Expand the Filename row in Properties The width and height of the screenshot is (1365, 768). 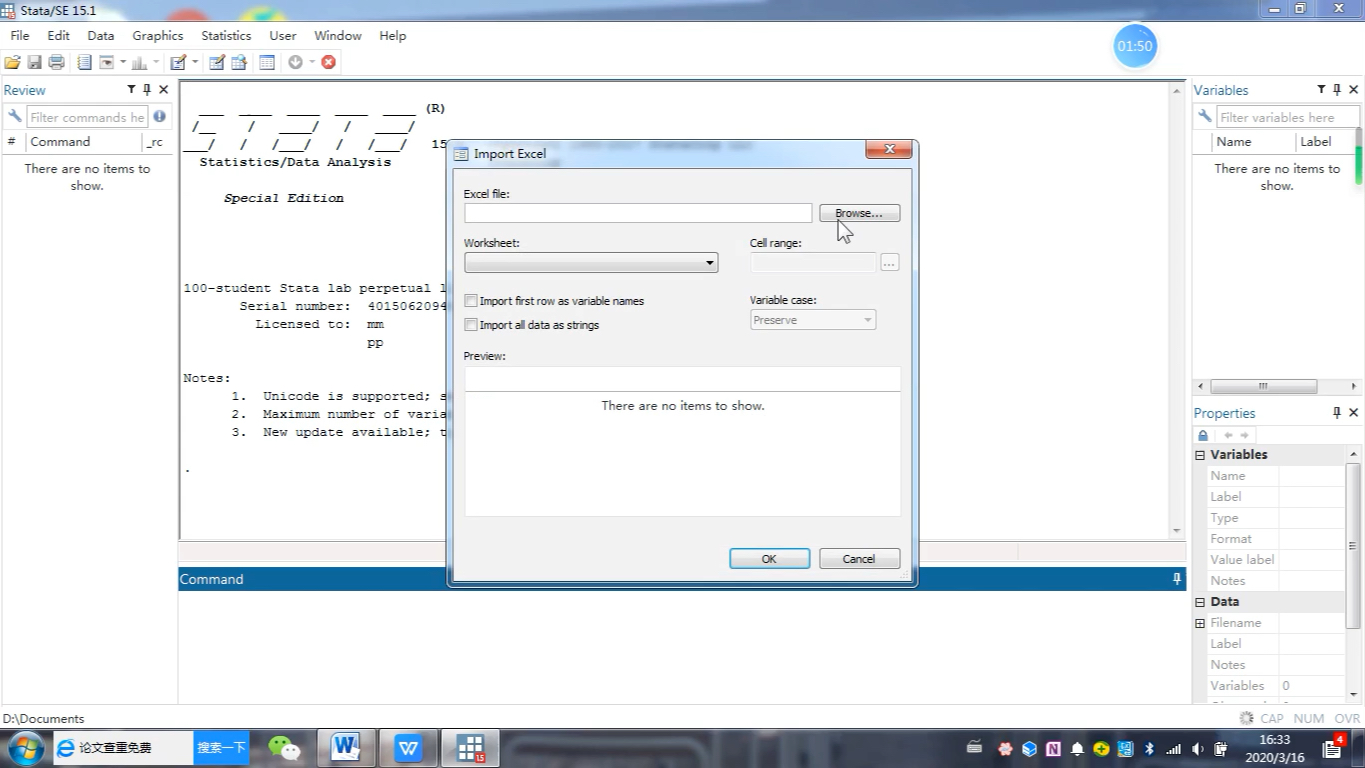click(1200, 623)
